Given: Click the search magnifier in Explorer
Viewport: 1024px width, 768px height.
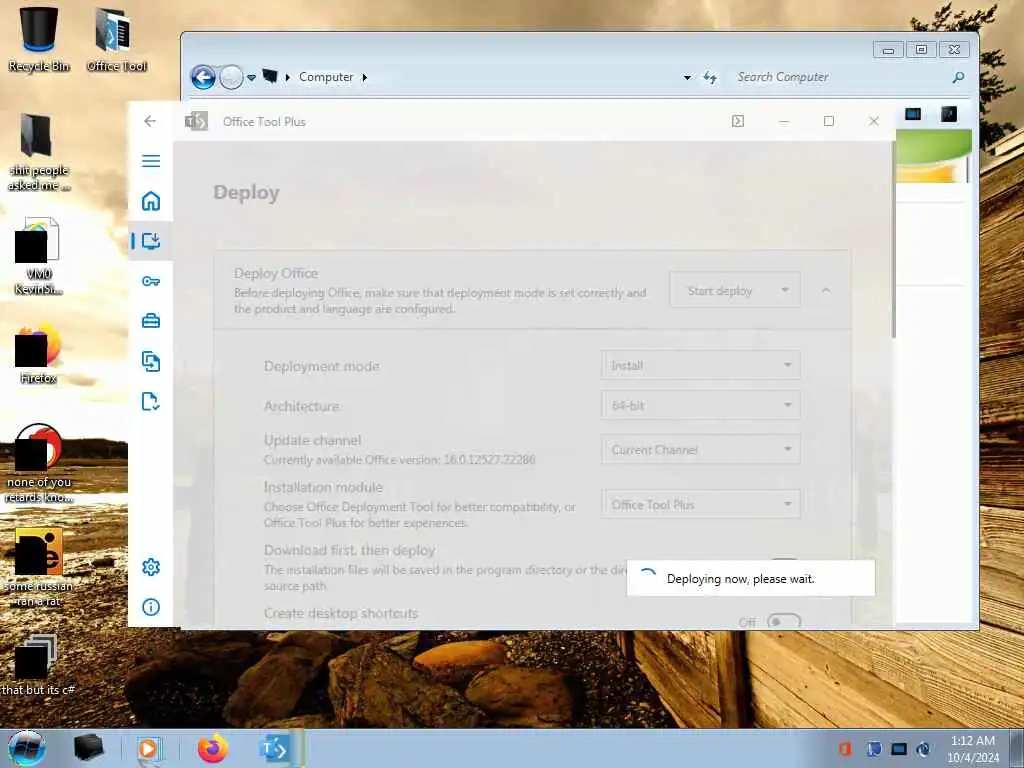Looking at the screenshot, I should pos(958,78).
